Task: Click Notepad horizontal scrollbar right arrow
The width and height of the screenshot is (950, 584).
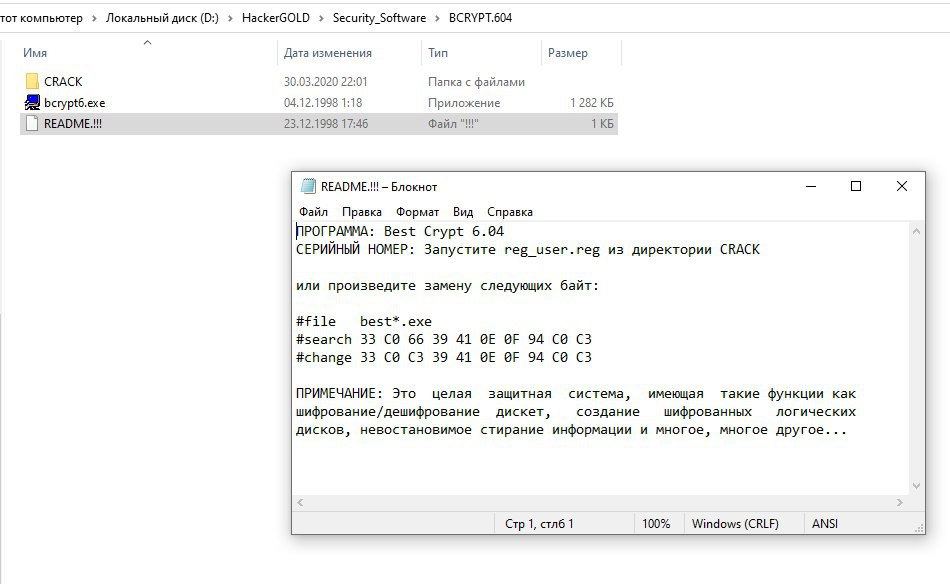Action: click(x=900, y=502)
